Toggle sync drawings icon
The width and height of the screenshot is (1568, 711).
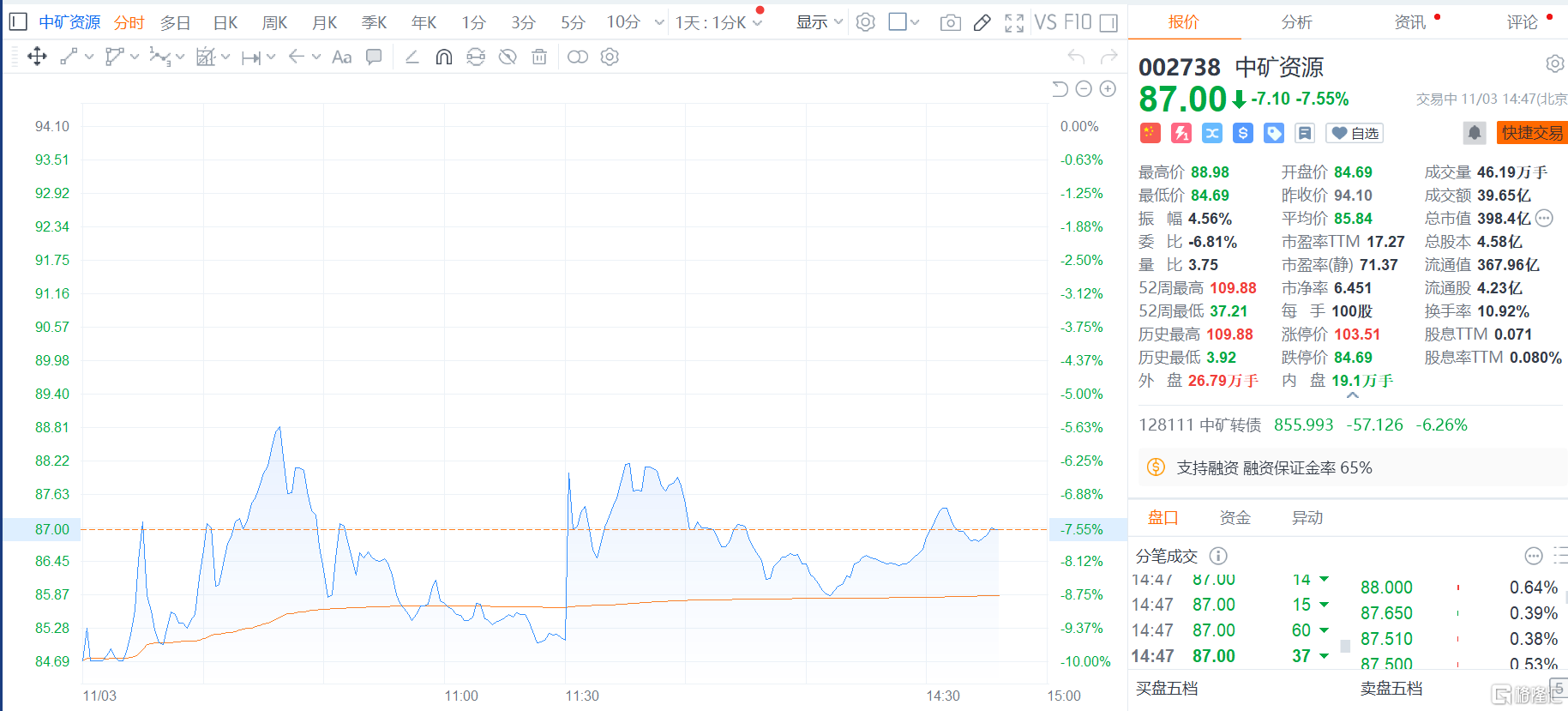(x=476, y=57)
